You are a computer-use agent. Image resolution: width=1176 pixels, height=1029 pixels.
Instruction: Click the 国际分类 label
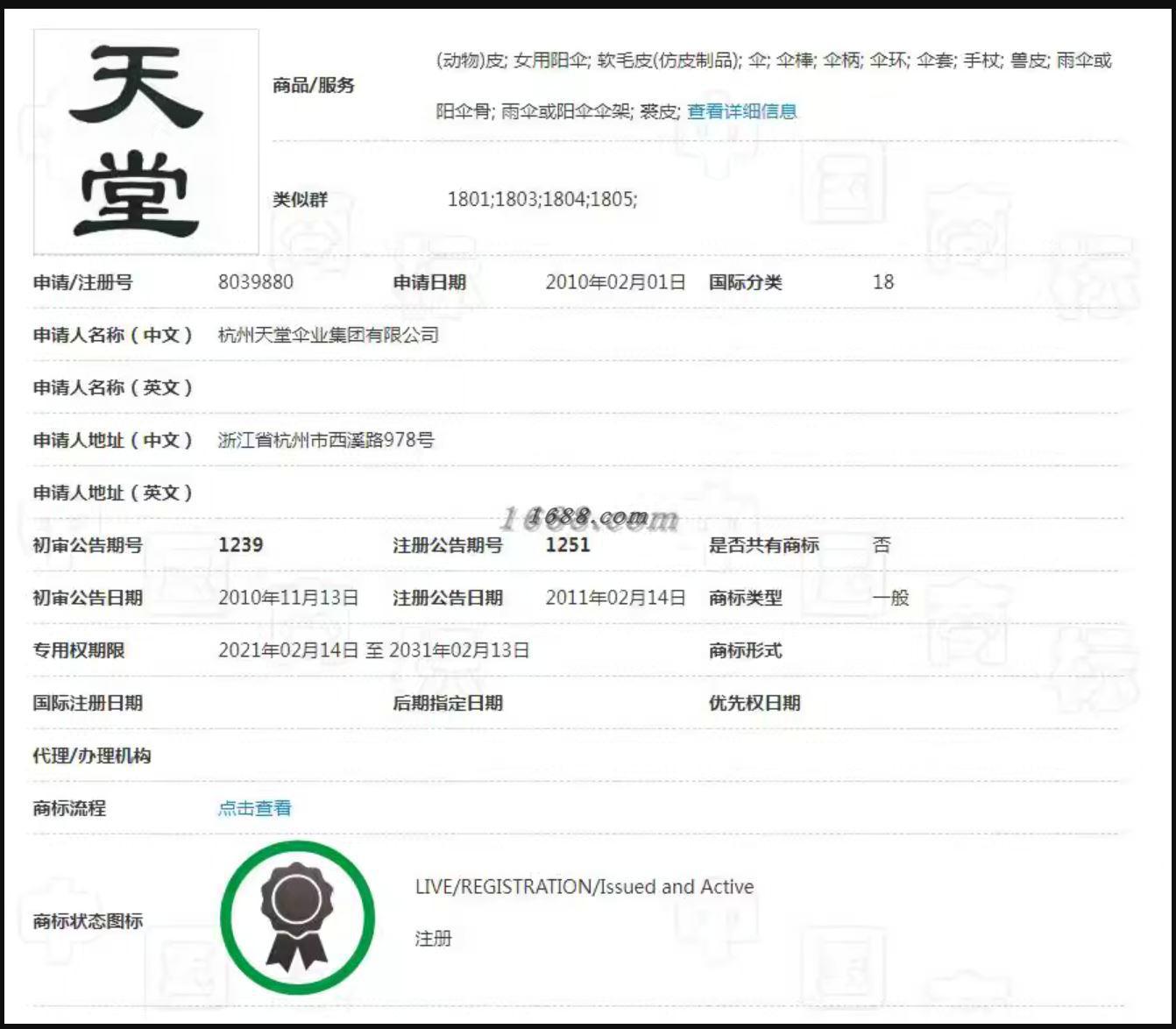[746, 282]
